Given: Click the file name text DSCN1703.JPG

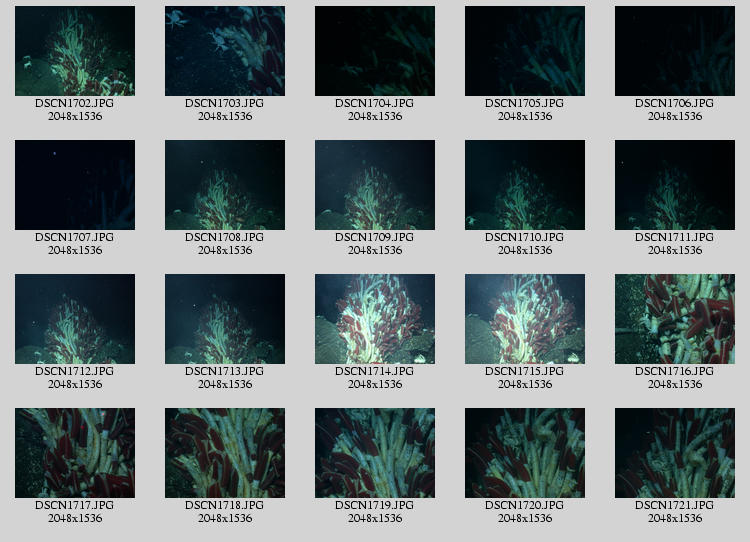Looking at the screenshot, I should (x=225, y=103).
